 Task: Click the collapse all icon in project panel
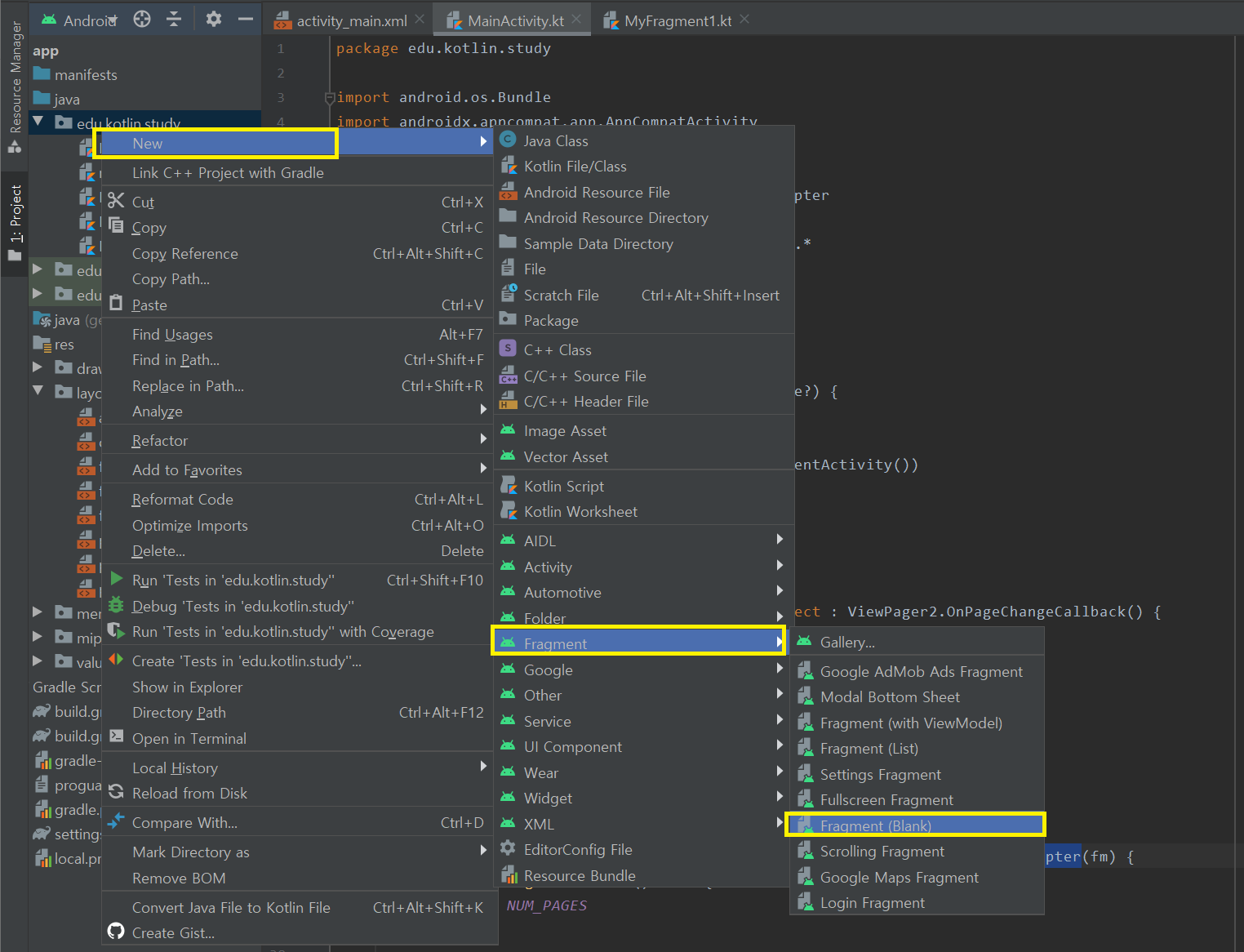[174, 19]
